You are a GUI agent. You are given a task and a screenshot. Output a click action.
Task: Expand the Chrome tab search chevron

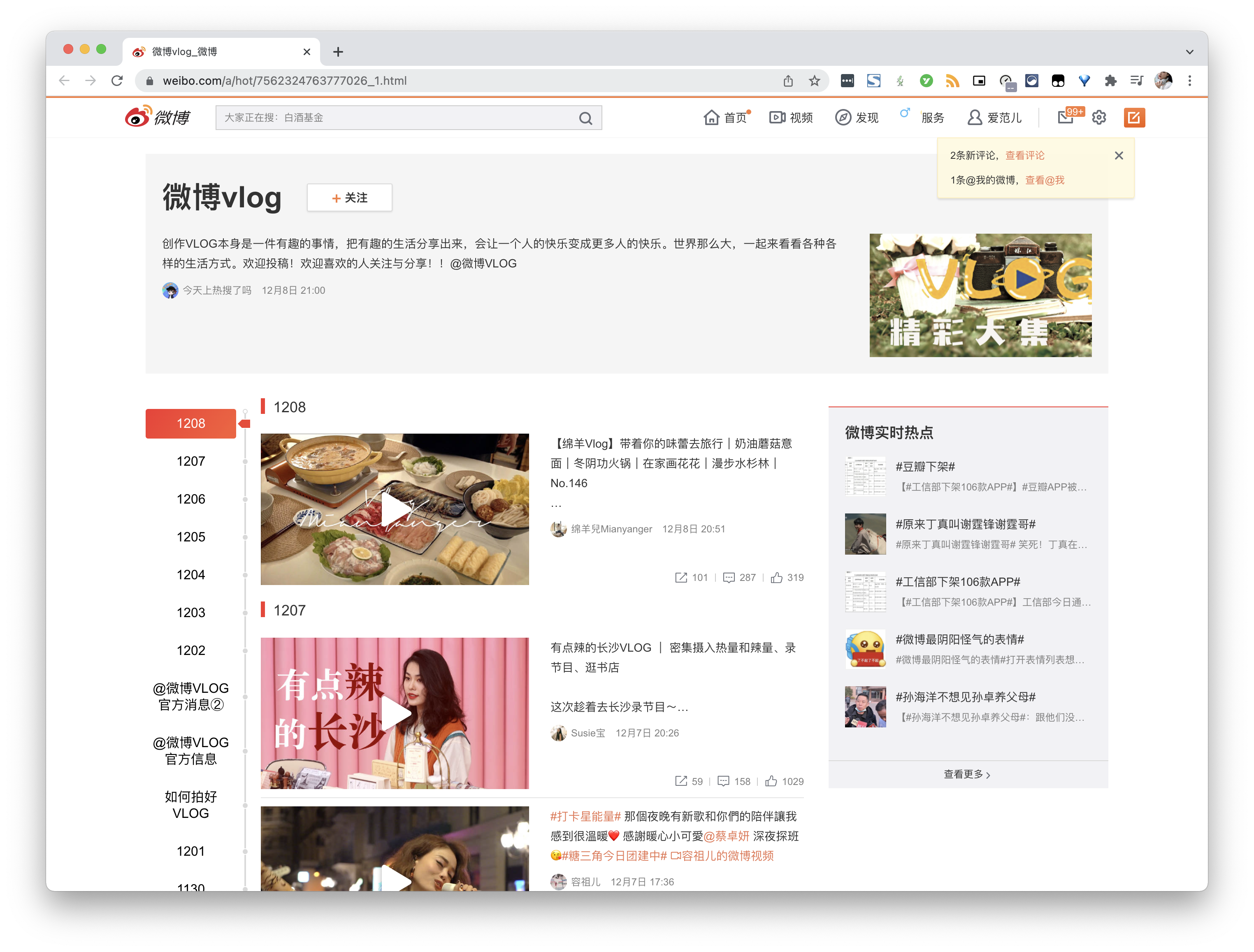pos(1189,51)
